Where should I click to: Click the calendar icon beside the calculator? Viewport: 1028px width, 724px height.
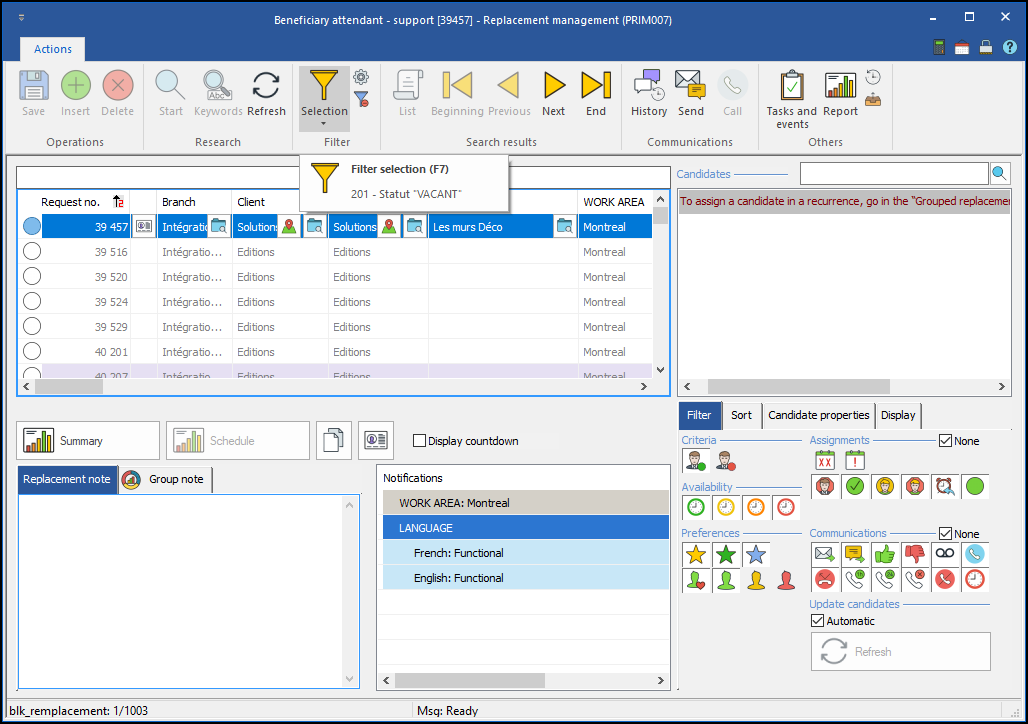tap(962, 47)
